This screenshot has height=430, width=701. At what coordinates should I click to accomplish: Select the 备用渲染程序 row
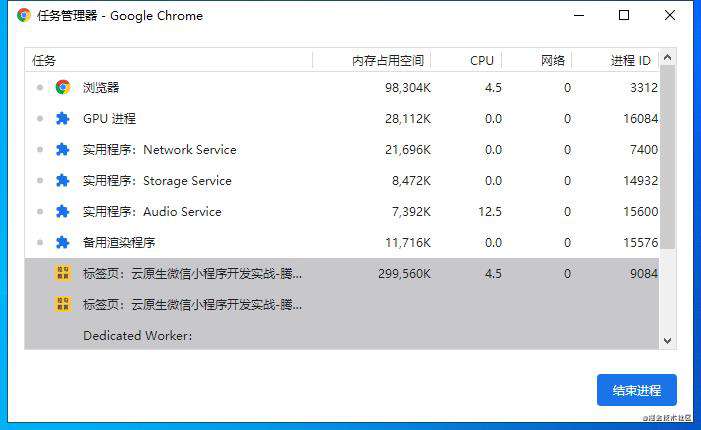pos(342,242)
